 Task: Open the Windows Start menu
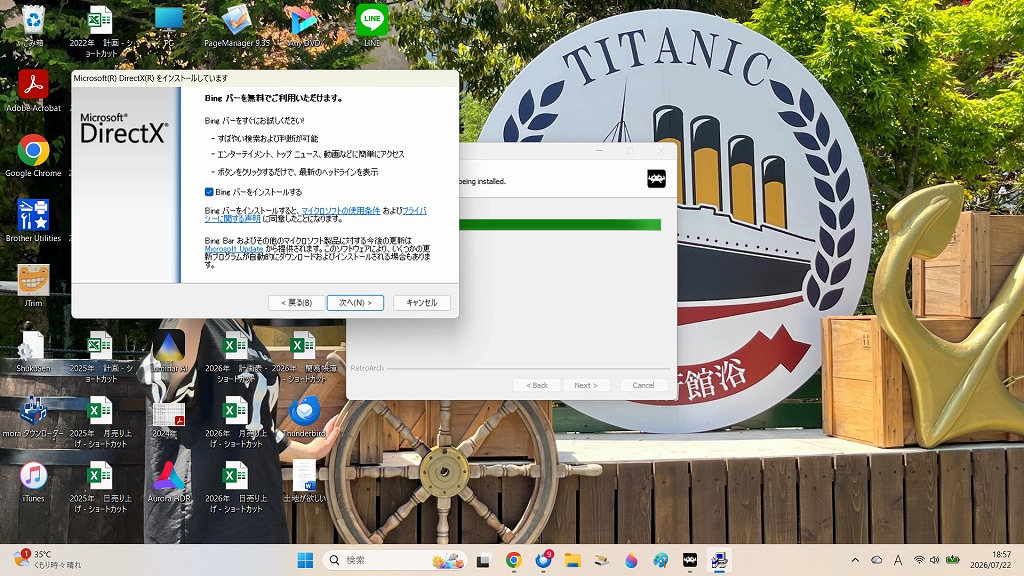(x=305, y=560)
